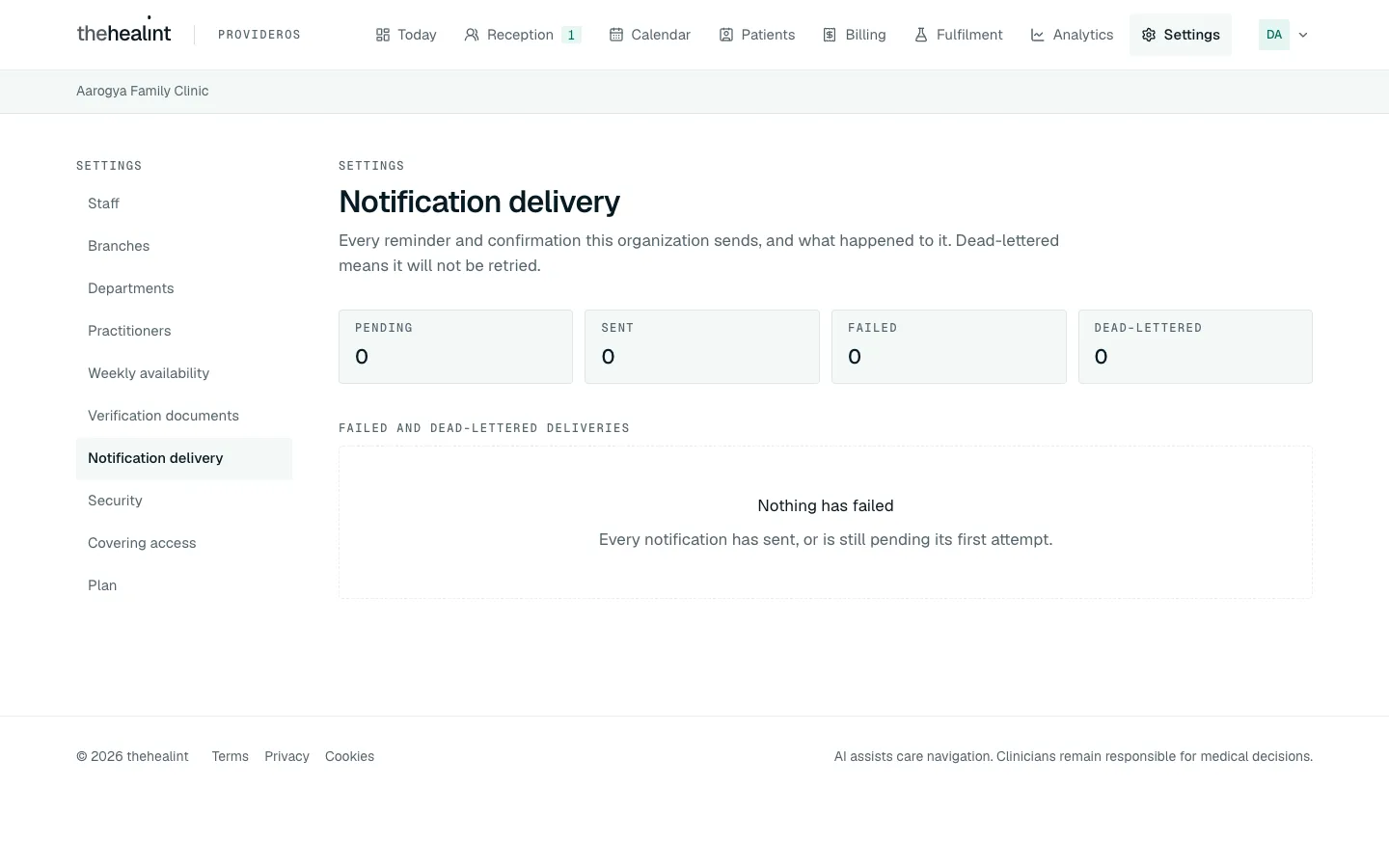Open Branches settings in sidebar
Screen dimensions: 1389x868
click(x=184, y=246)
